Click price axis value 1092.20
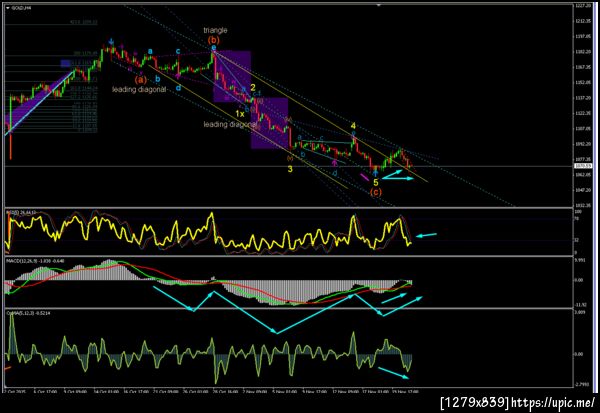This screenshot has height=413, width=600. pyautogui.click(x=583, y=144)
